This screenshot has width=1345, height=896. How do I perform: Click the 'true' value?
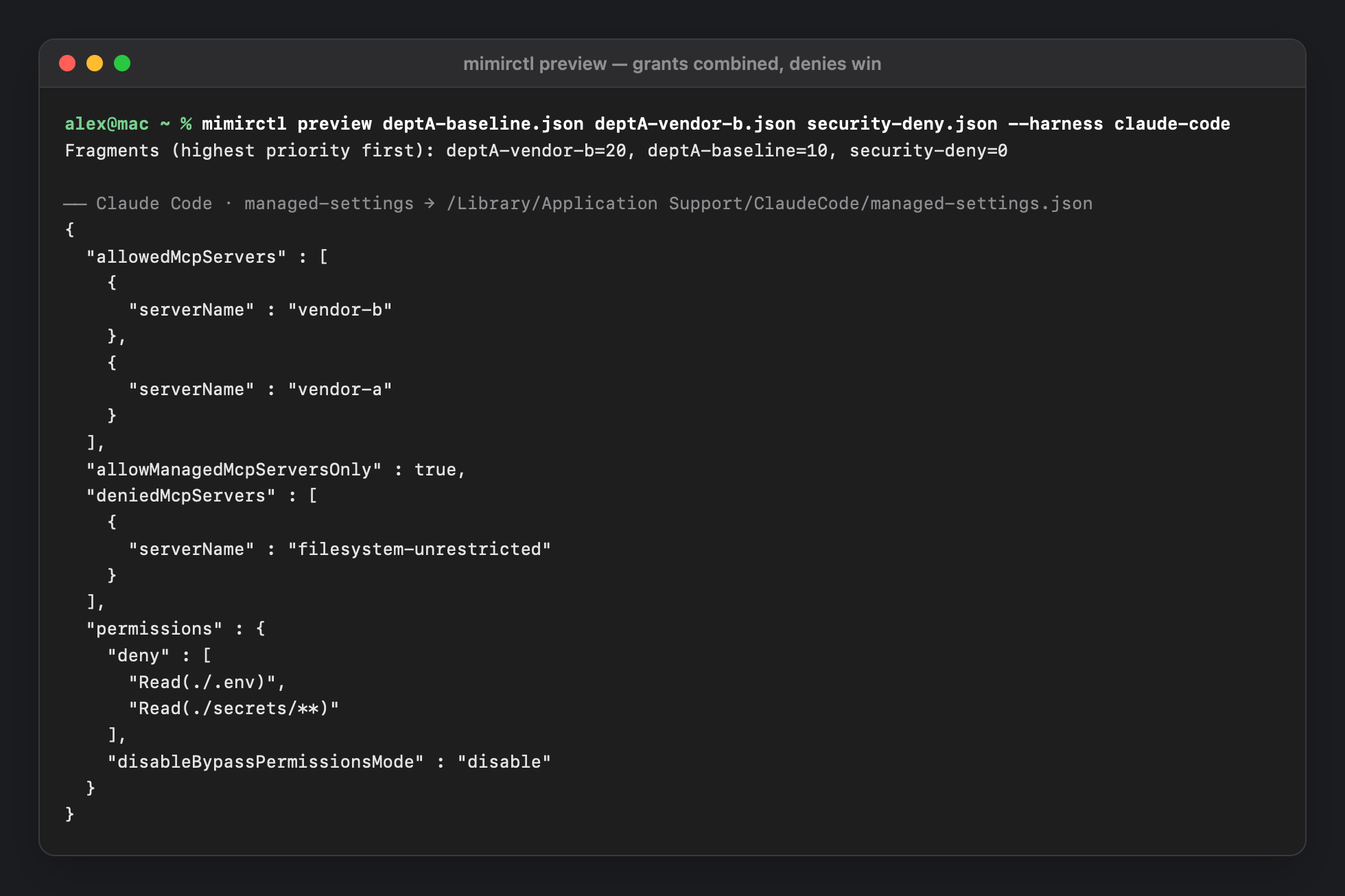435,469
